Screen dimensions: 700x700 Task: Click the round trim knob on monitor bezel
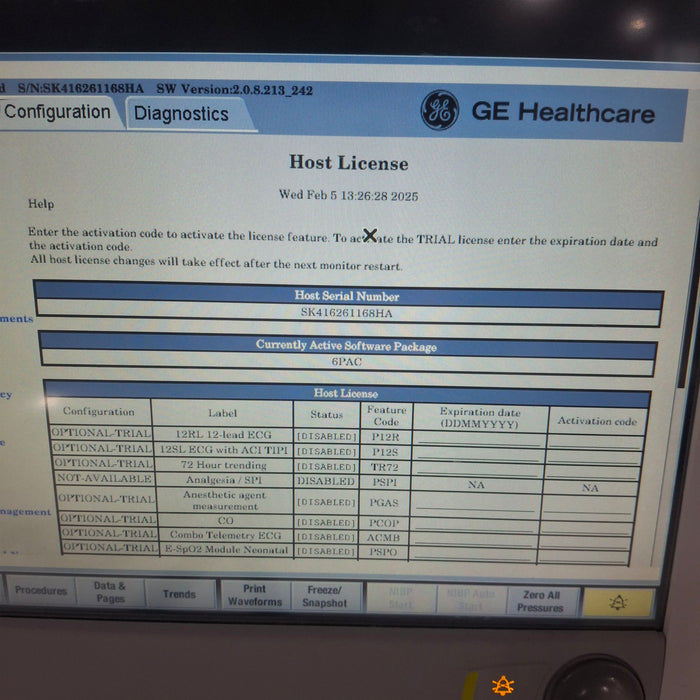pos(596,681)
